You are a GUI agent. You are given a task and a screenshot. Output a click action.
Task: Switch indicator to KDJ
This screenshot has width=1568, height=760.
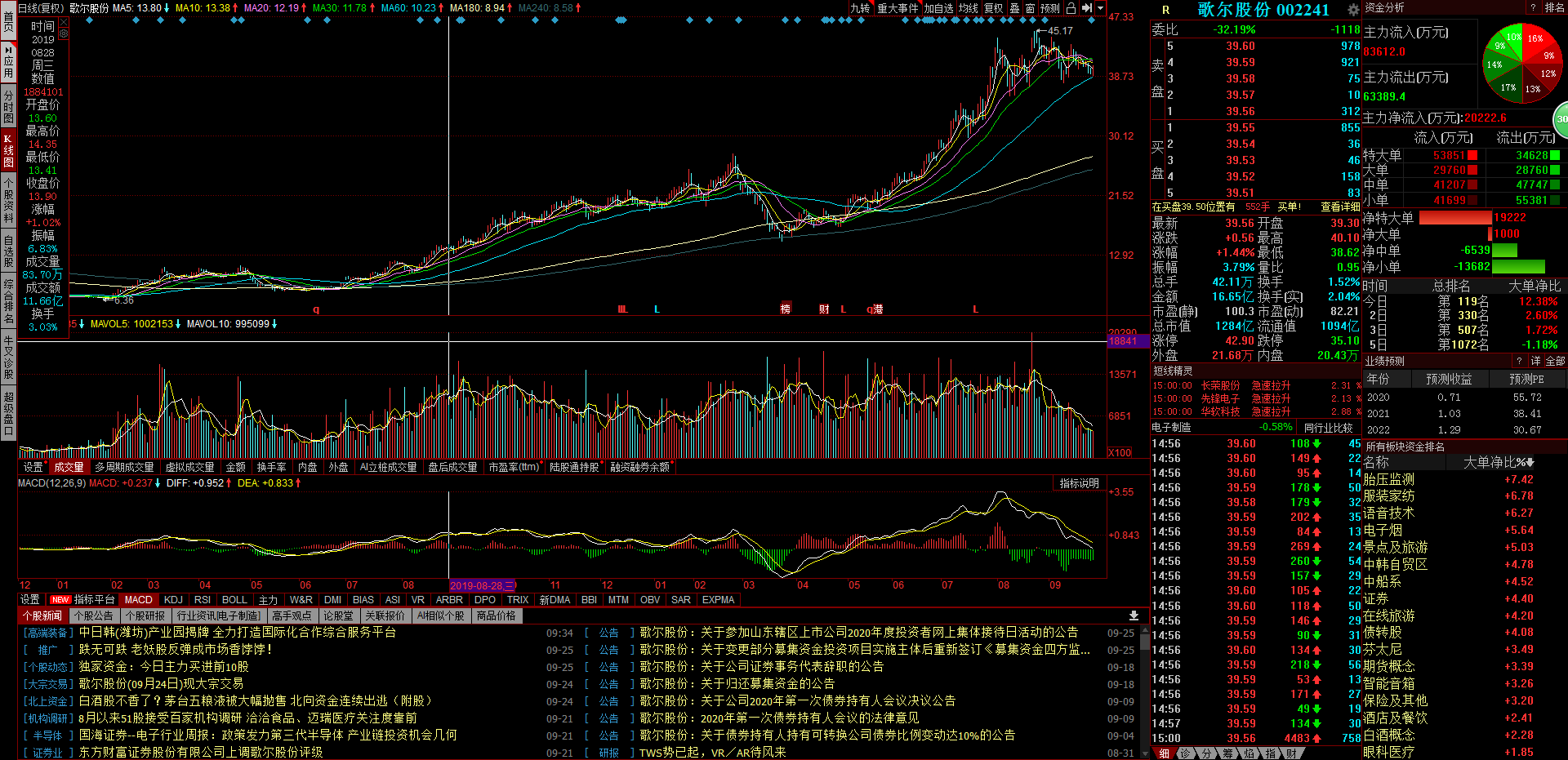click(173, 599)
